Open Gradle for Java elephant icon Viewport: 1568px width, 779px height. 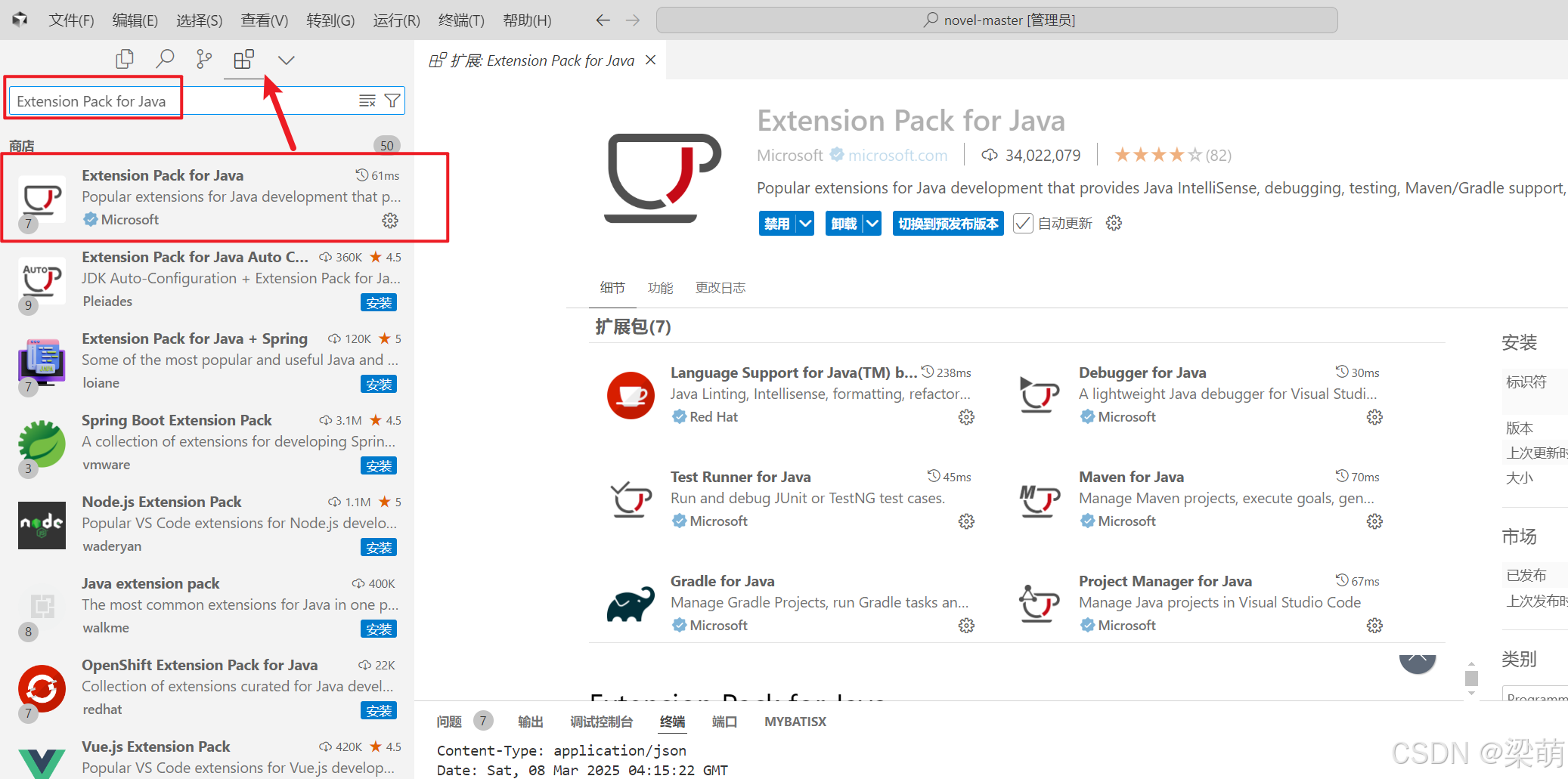[631, 604]
